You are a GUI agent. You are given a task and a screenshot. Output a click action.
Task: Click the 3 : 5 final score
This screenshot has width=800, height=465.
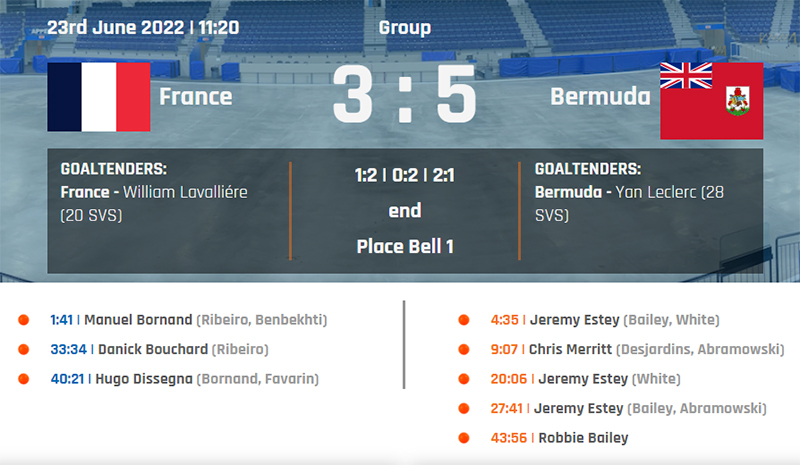pyautogui.click(x=404, y=97)
